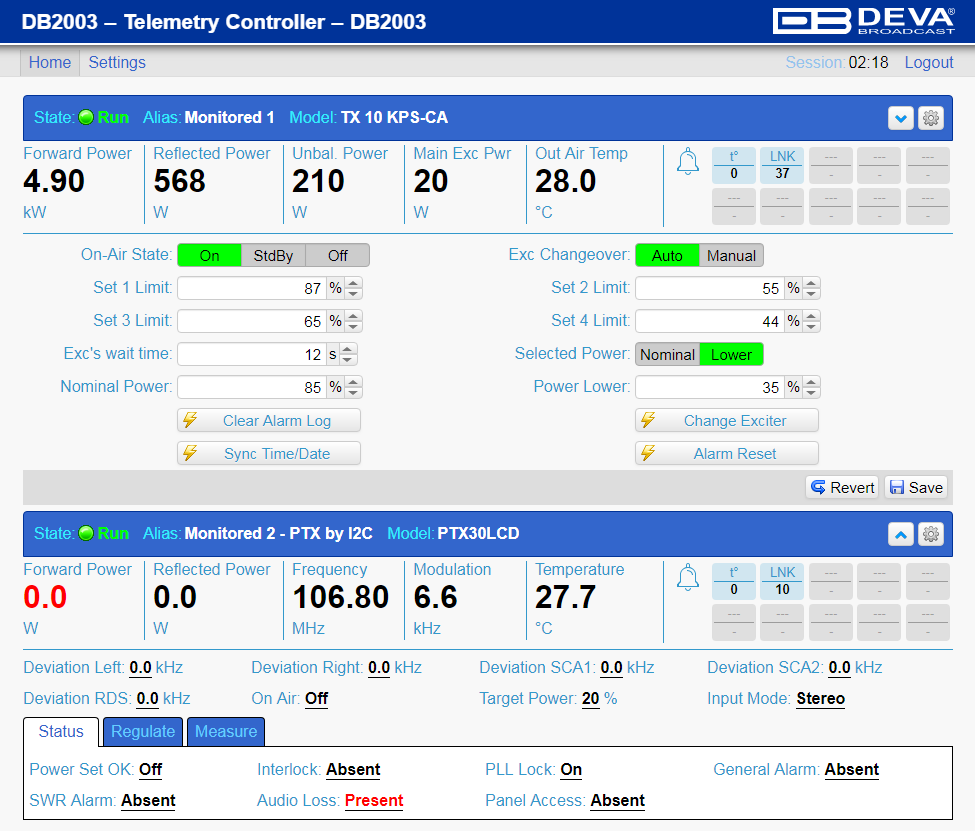Click the Exc's wait time input field
This screenshot has width=975, height=831.
[251, 355]
